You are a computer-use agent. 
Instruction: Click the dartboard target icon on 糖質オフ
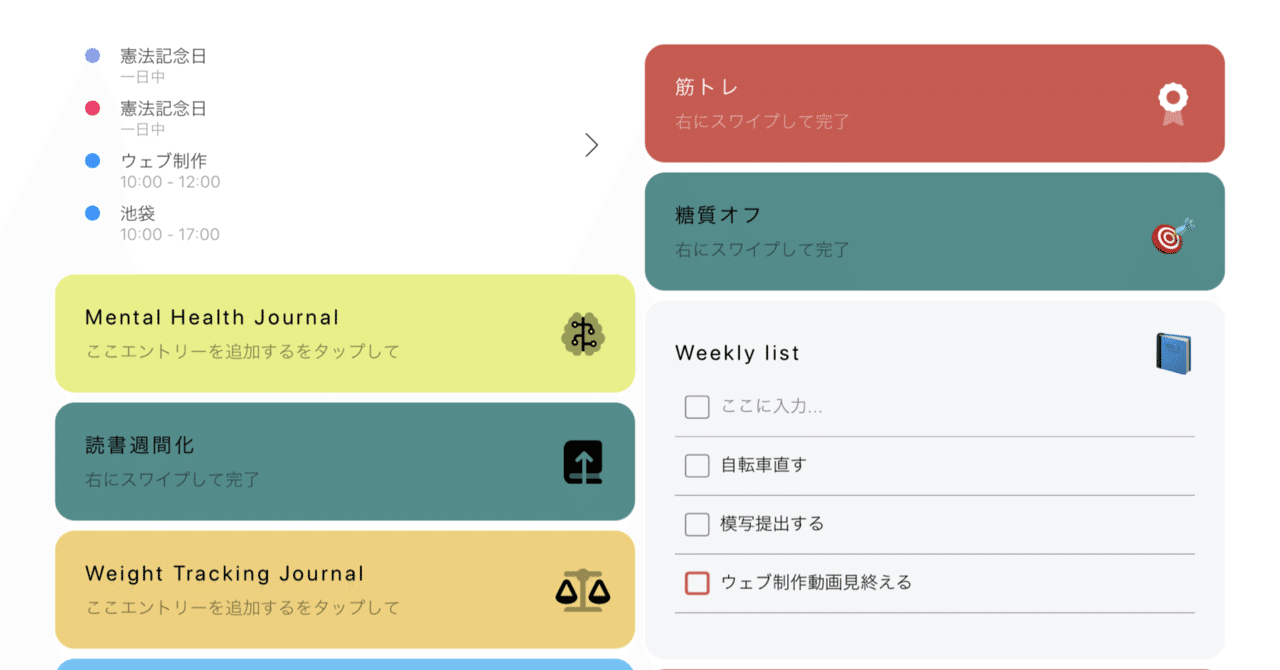pyautogui.click(x=1173, y=235)
